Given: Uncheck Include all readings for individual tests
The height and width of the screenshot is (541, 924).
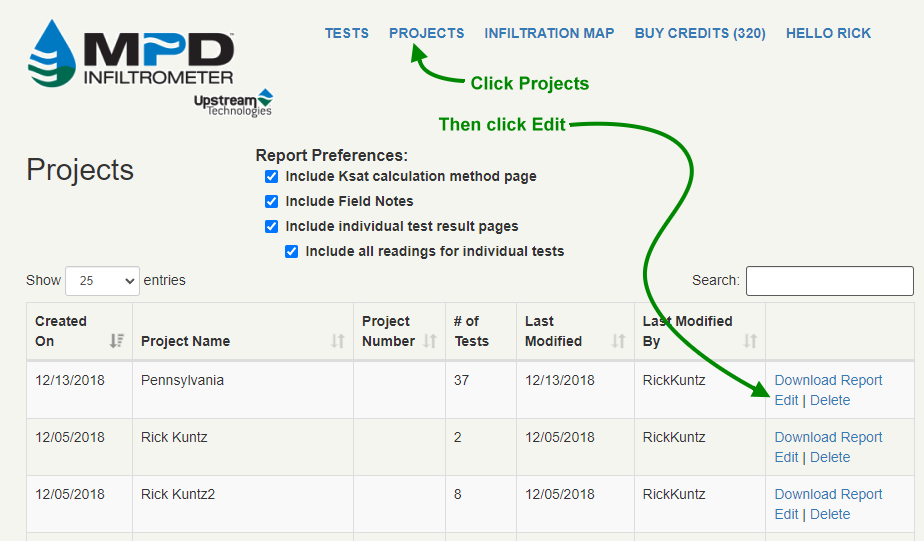Looking at the screenshot, I should (291, 251).
